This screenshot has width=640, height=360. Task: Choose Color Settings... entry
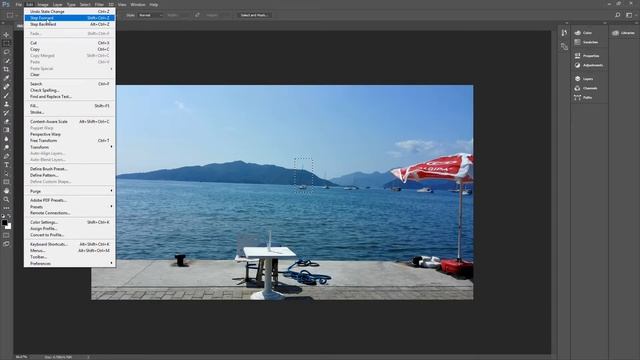(x=70, y=222)
